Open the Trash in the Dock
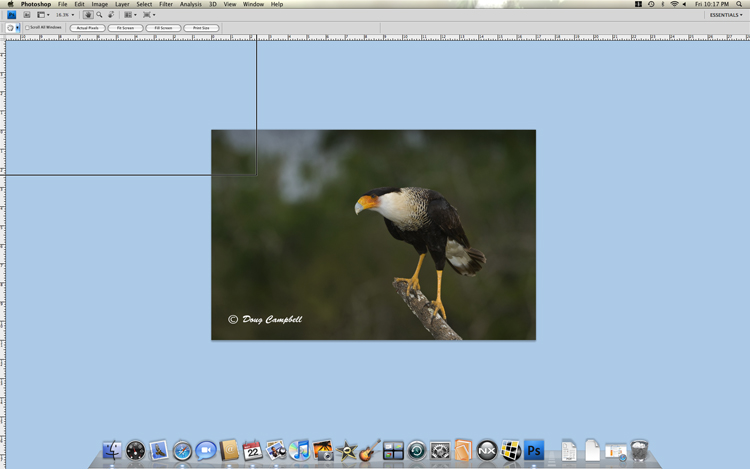750x469 pixels. point(639,451)
